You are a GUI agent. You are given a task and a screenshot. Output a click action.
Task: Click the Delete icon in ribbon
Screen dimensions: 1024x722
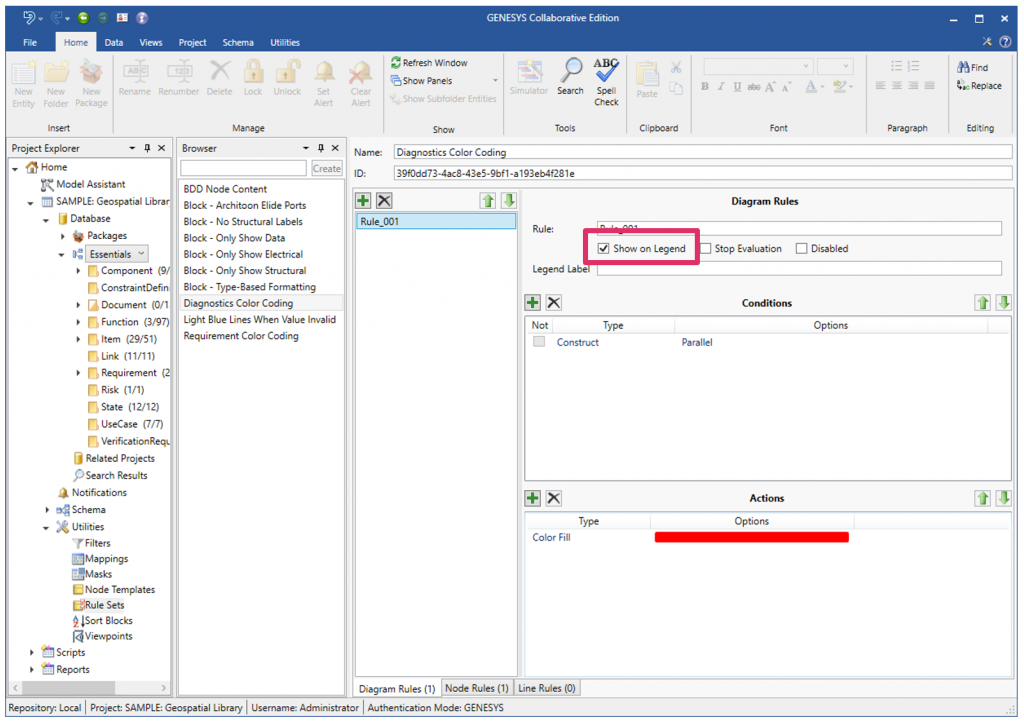coord(219,72)
